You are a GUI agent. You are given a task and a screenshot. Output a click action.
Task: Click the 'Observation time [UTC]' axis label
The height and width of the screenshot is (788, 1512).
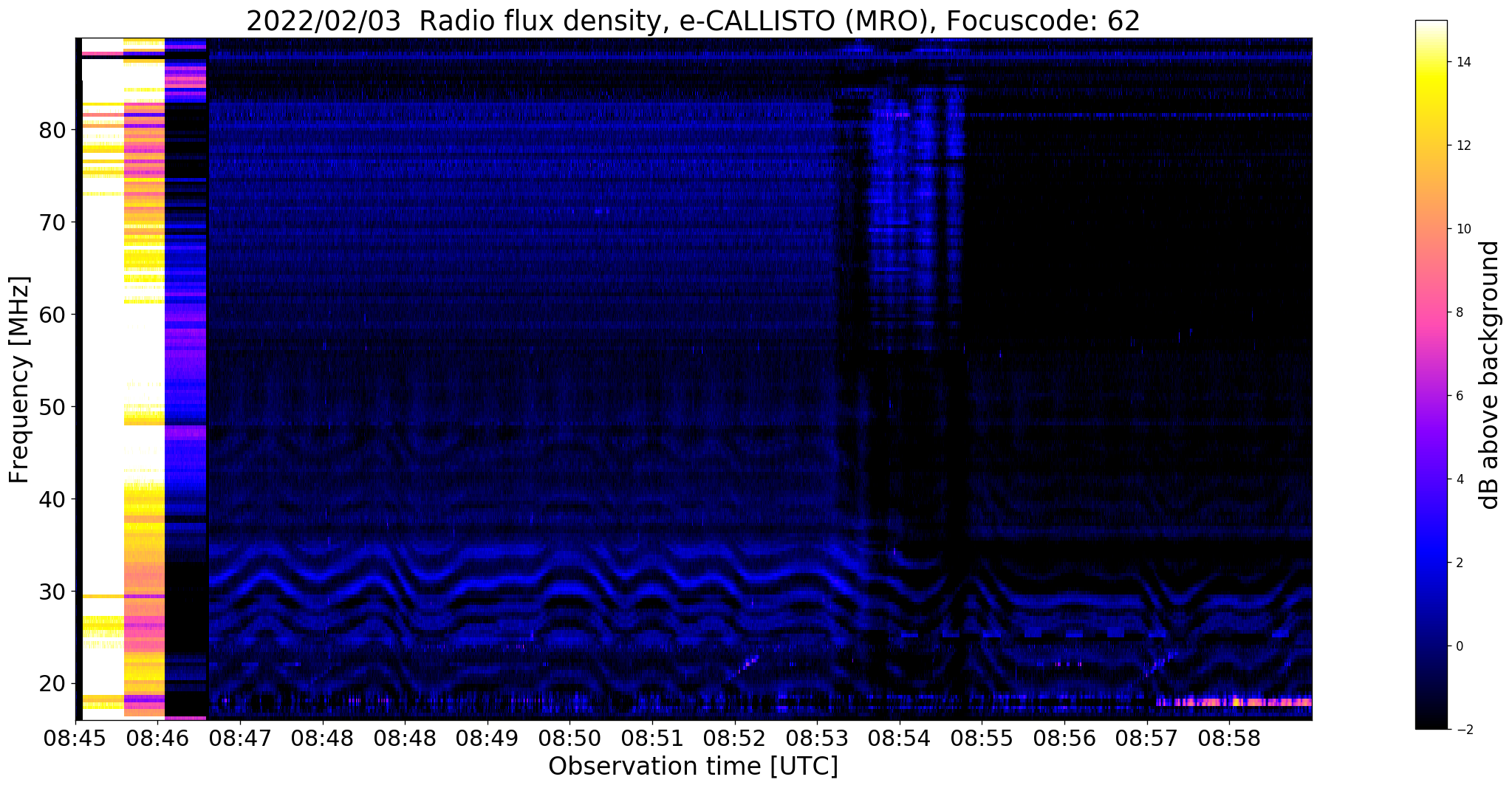[x=693, y=767]
